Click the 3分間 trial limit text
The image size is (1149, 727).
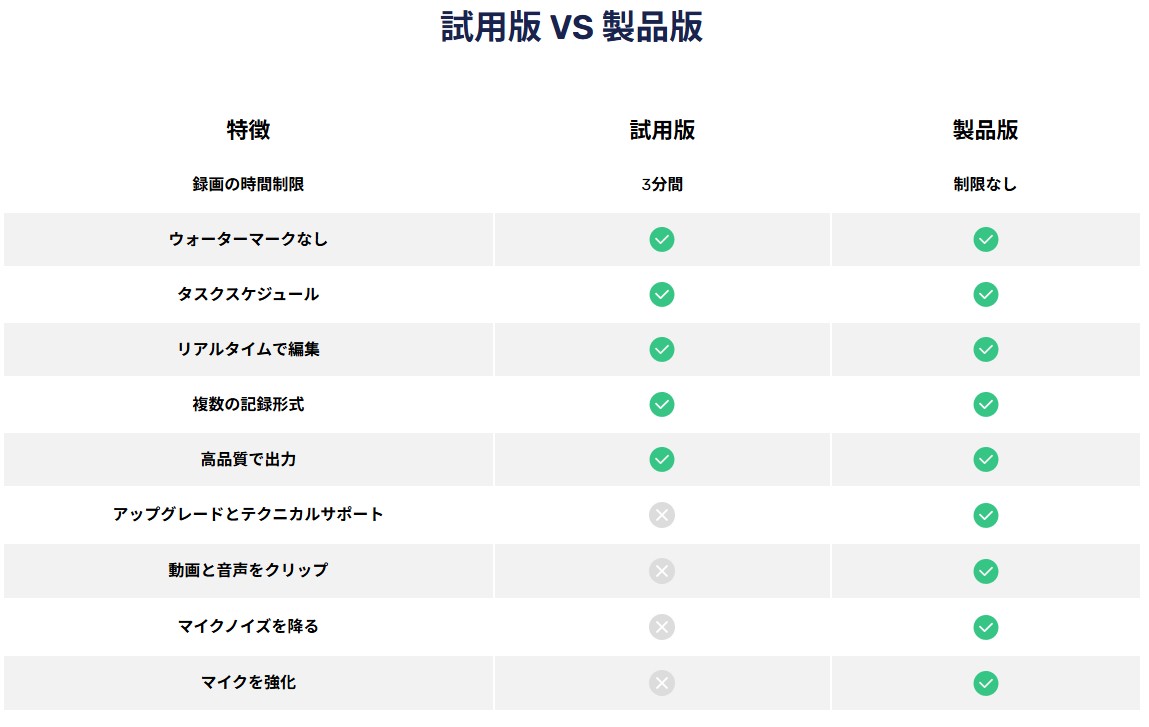click(x=662, y=184)
